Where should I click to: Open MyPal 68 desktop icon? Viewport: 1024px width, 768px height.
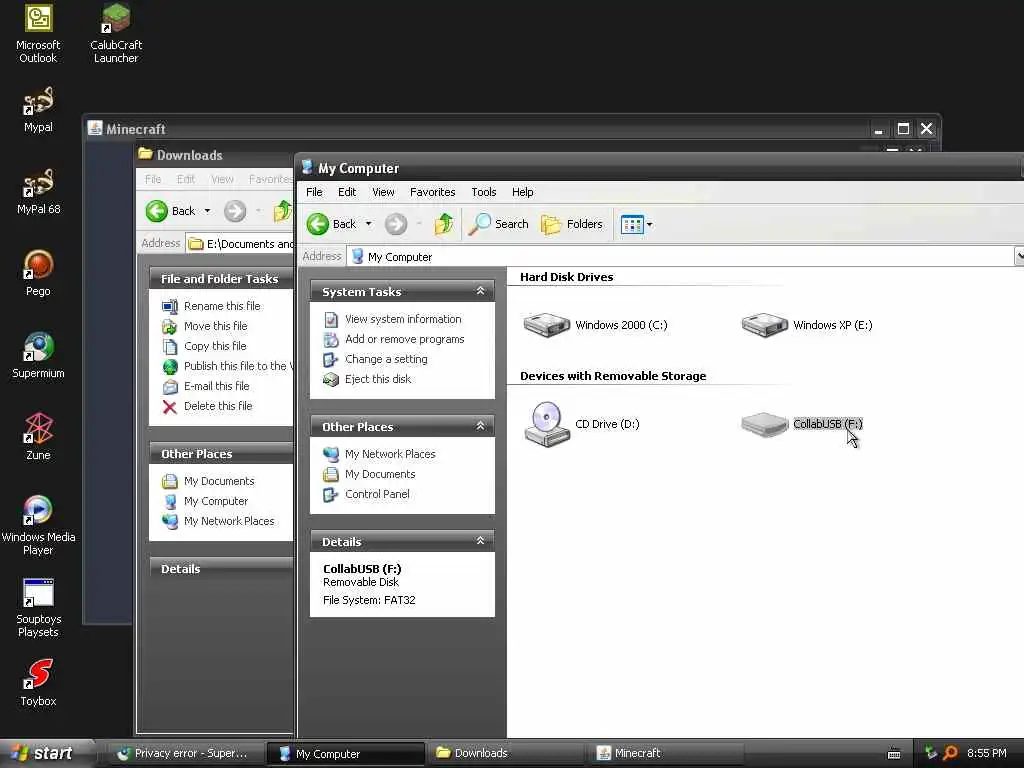click(39, 191)
